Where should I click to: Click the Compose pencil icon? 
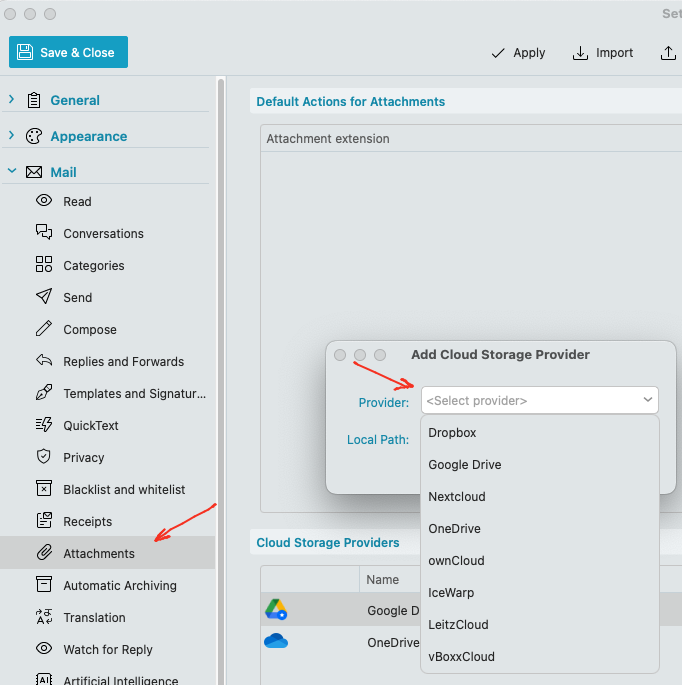tap(44, 329)
